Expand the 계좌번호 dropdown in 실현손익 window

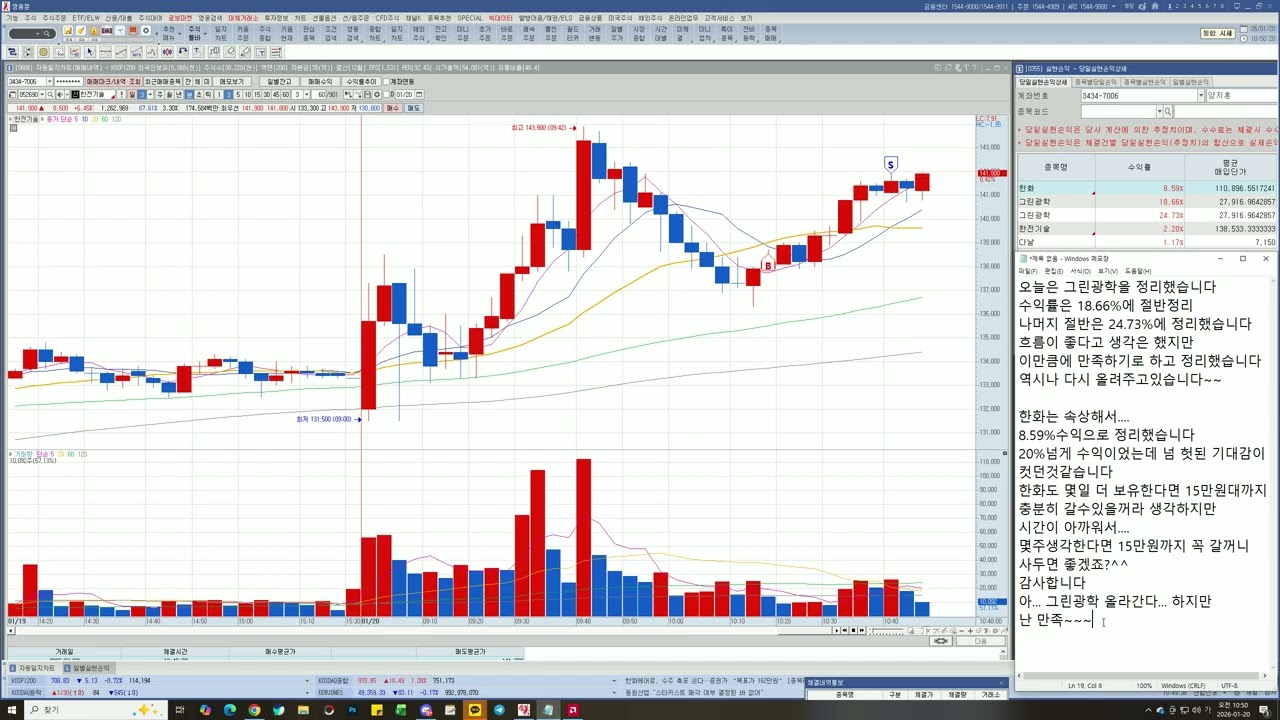(1201, 95)
